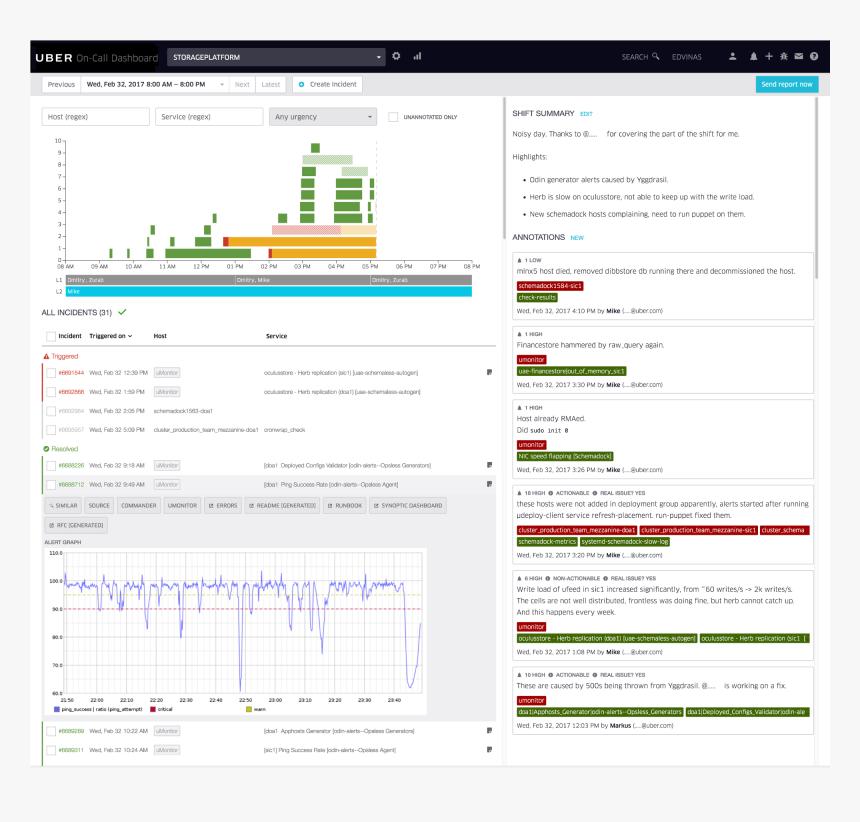Open the COMMANDER button
The image size is (860, 822).
138,506
